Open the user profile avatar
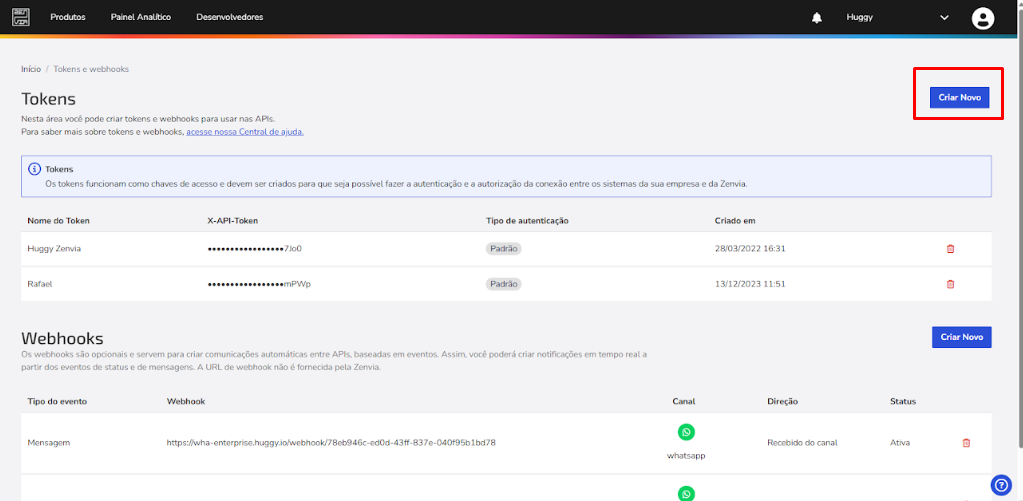Image resolution: width=1023 pixels, height=501 pixels. click(983, 18)
